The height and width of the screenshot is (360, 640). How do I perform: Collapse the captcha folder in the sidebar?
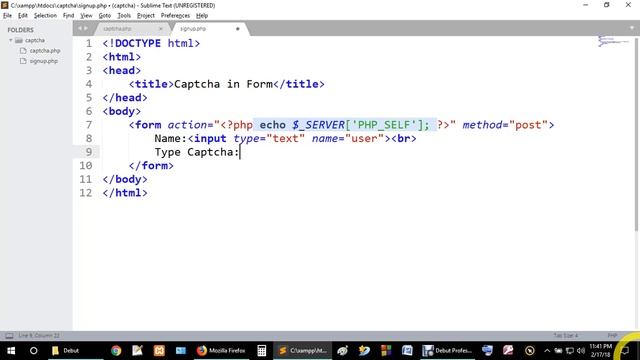(11, 40)
